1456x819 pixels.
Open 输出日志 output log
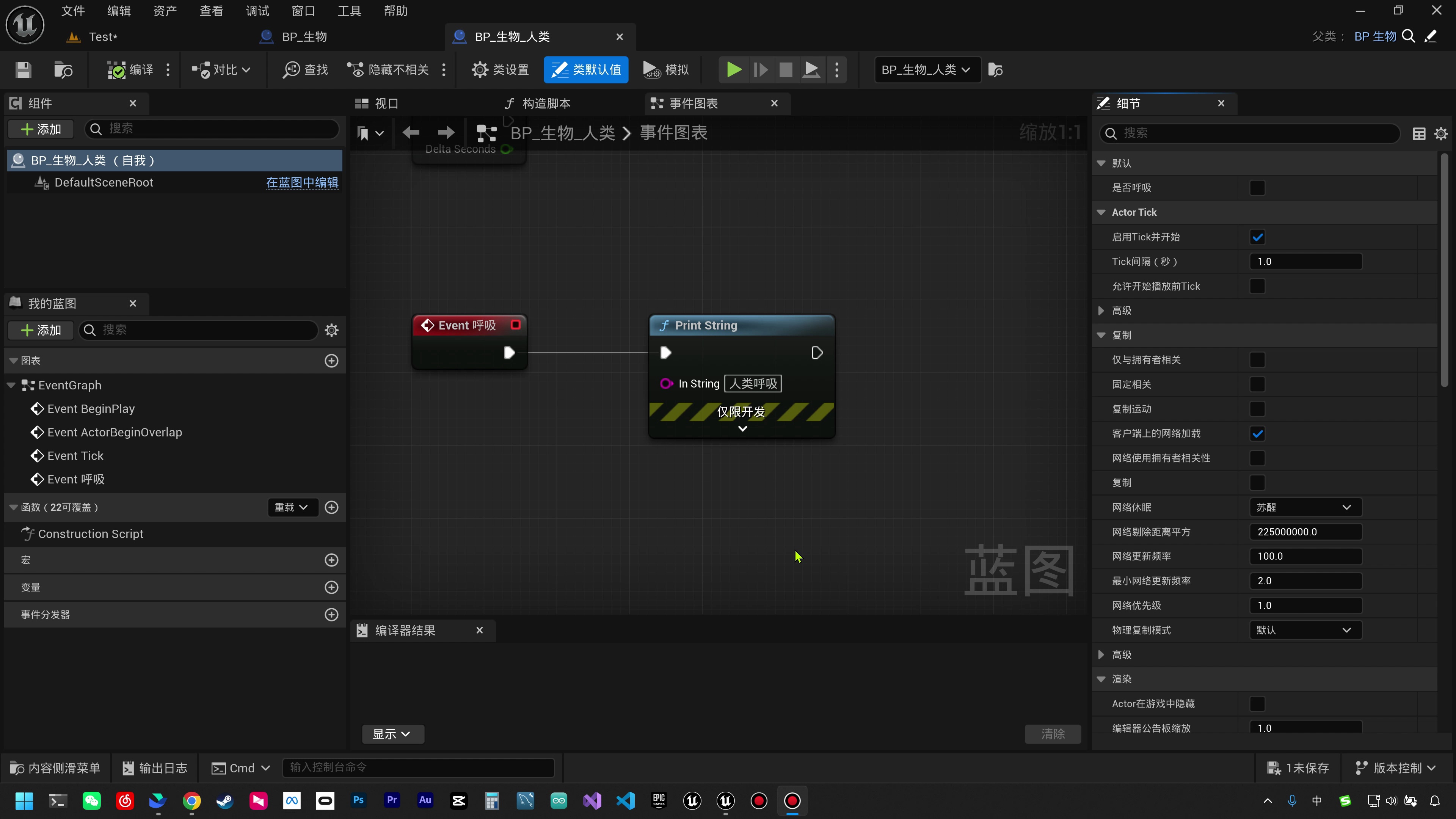(x=155, y=767)
